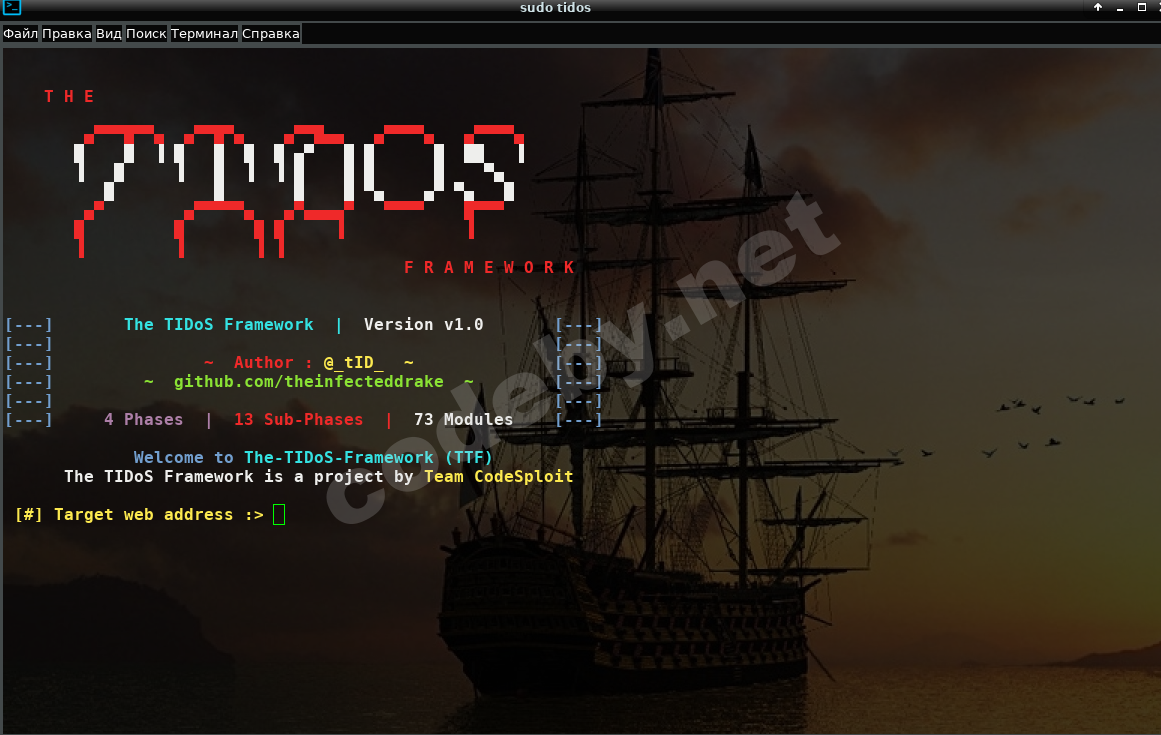Click the '[#] Target web address :>' prompt text
Screen dimensions: 1161x735
tap(139, 514)
